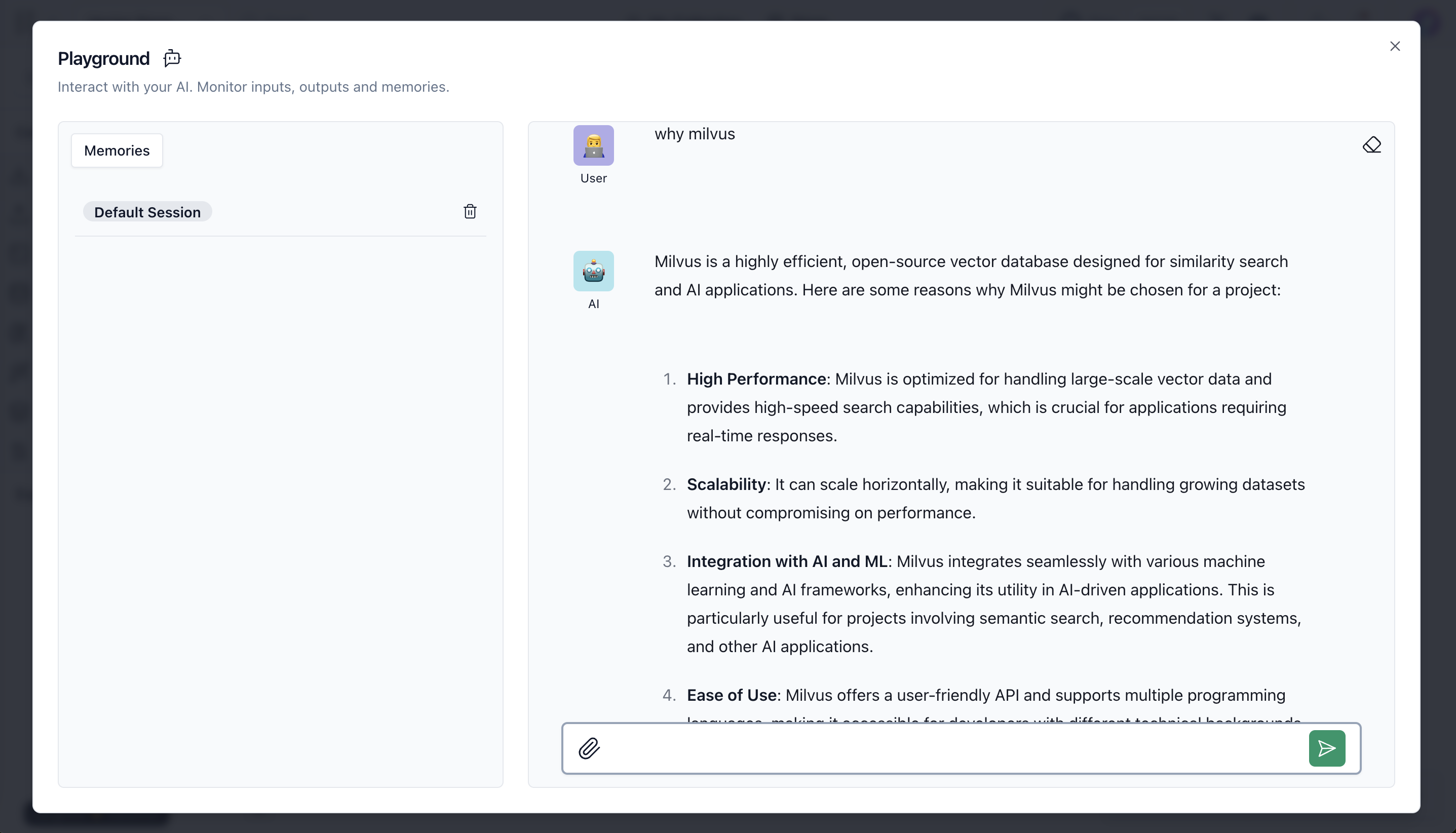Screen dimensions: 1456x833
Task: Delete the Default Session with trash icon
Action: [x=470, y=212]
